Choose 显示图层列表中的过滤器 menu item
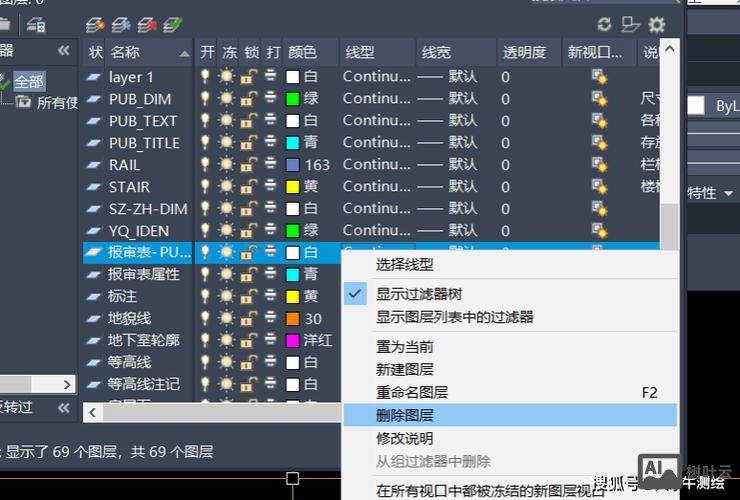 pyautogui.click(x=454, y=316)
